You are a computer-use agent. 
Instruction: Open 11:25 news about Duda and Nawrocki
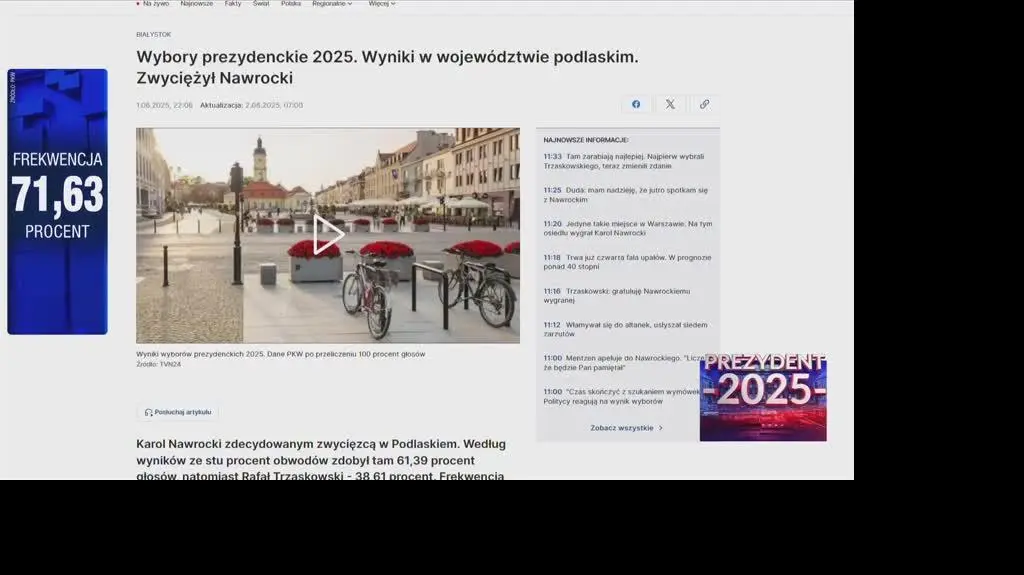tap(627, 195)
